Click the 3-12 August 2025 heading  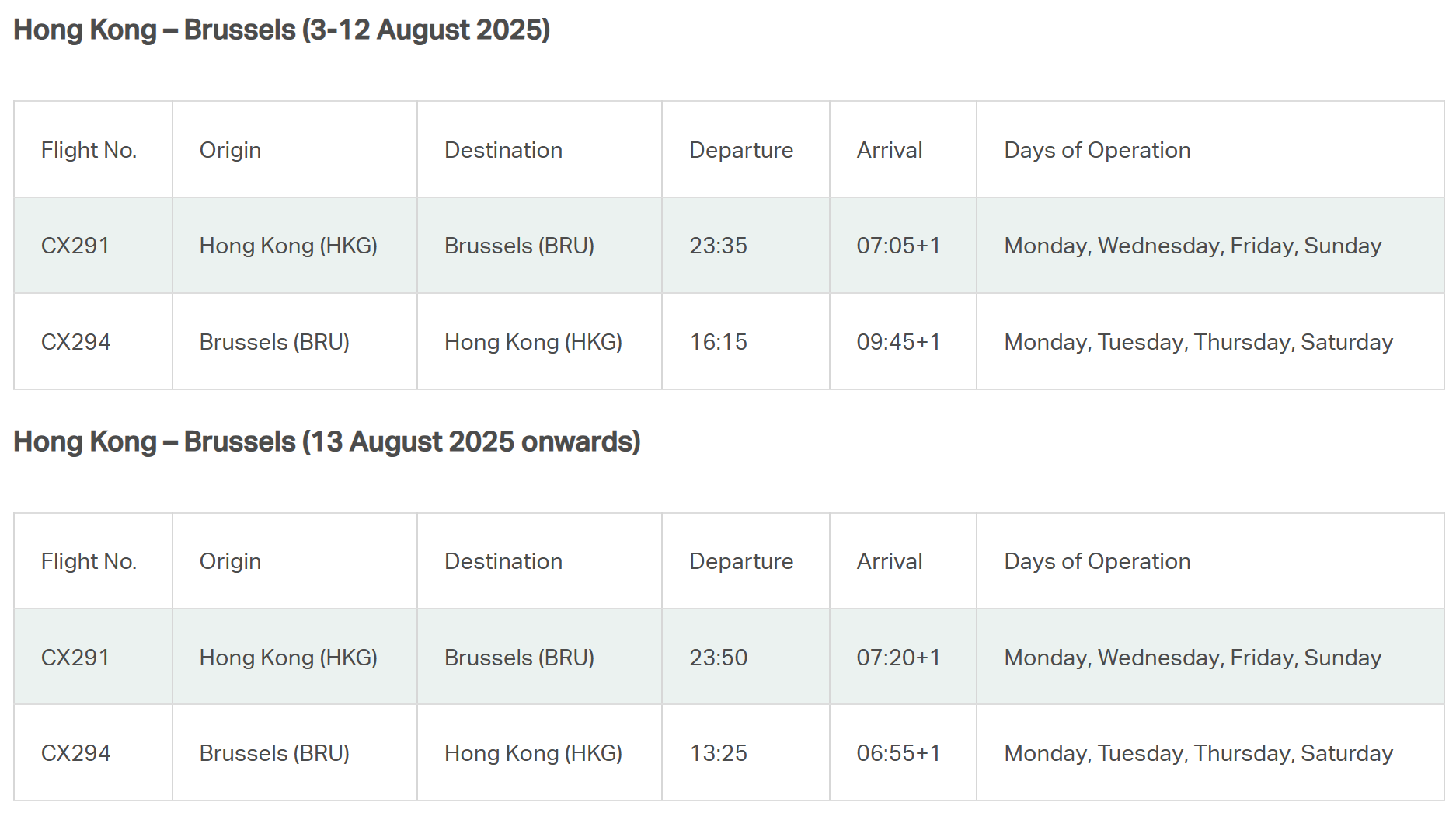281,30
